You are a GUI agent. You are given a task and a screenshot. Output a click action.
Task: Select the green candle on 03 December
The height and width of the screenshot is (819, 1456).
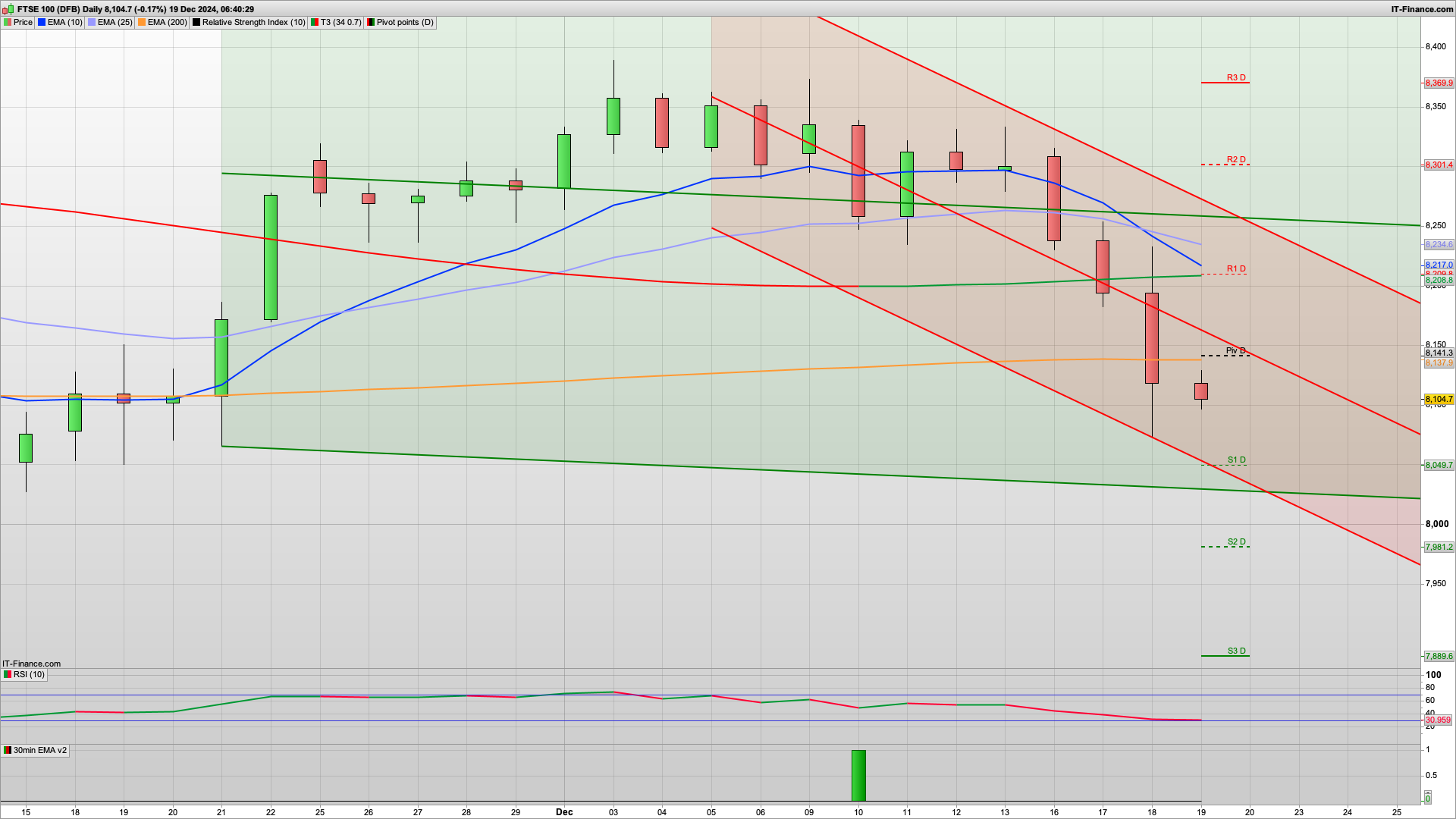pyautogui.click(x=613, y=116)
